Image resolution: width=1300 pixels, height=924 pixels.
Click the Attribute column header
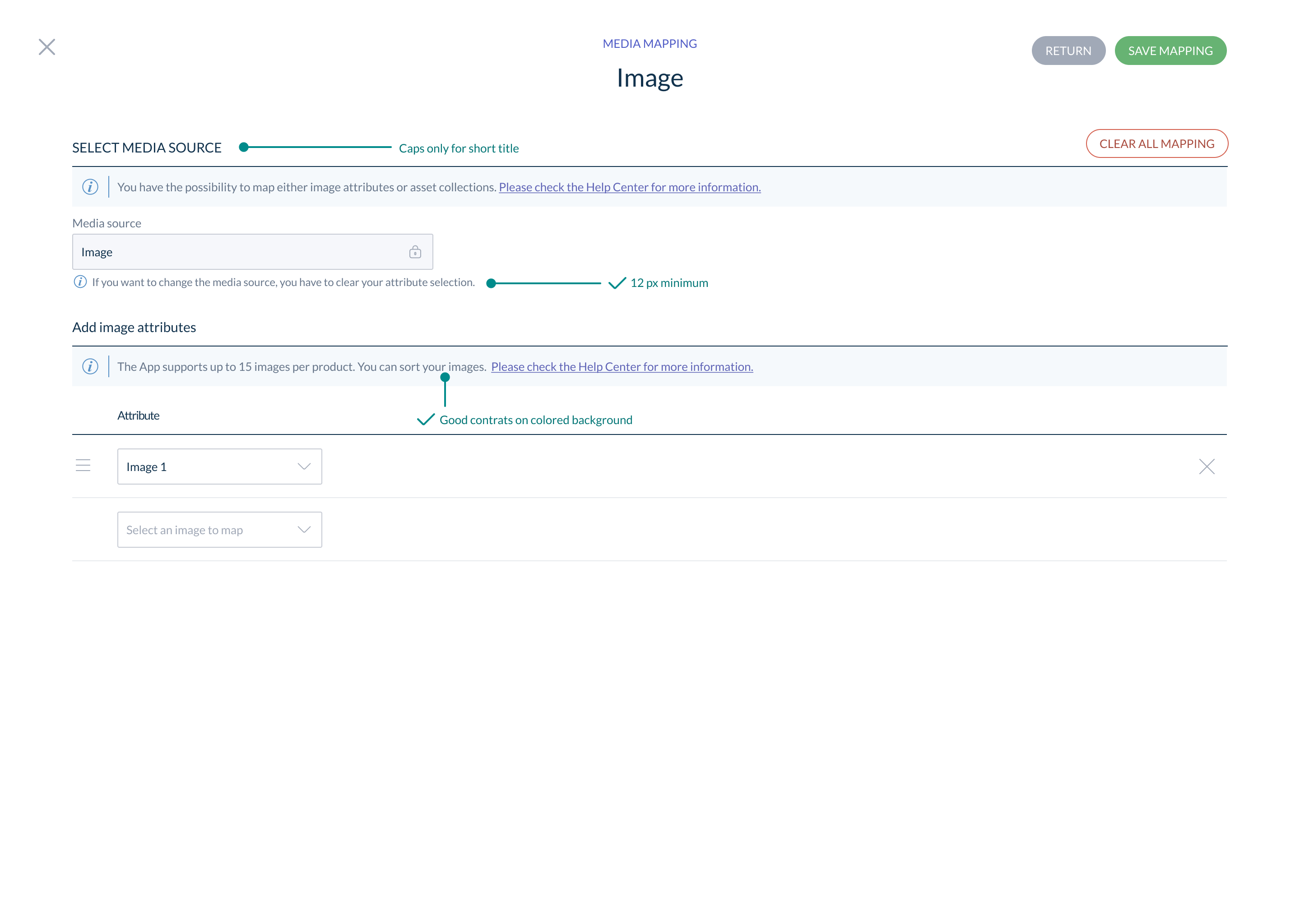[x=138, y=416]
